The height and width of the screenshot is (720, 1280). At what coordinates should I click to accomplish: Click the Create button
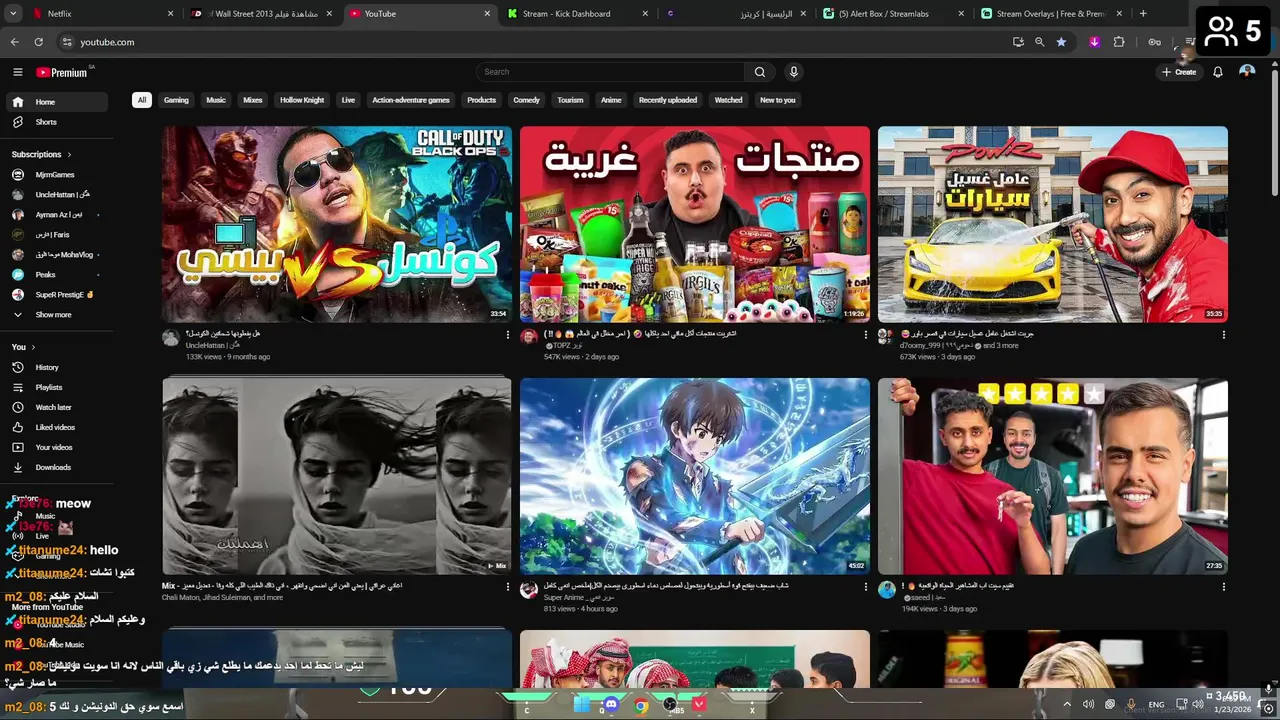[1178, 72]
